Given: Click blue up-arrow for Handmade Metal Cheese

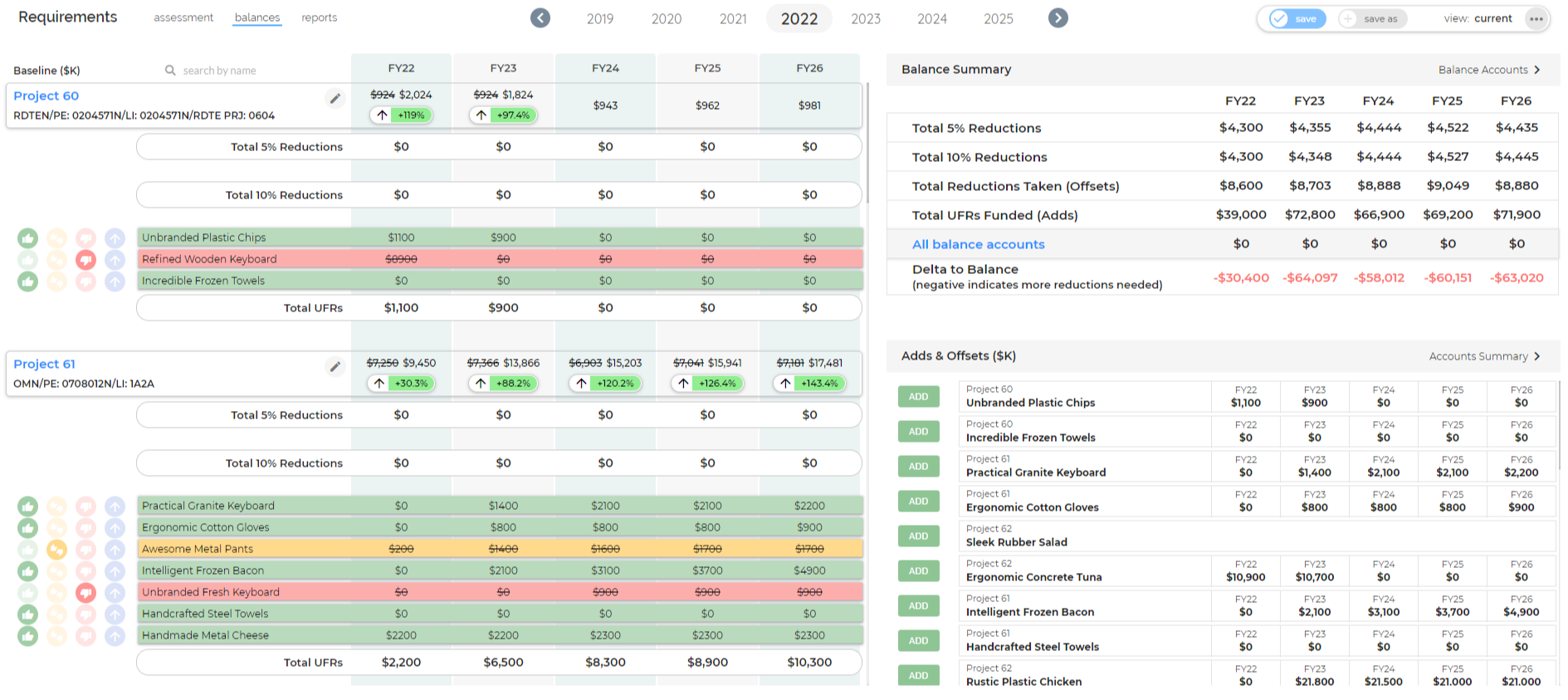Looking at the screenshot, I should point(115,636).
